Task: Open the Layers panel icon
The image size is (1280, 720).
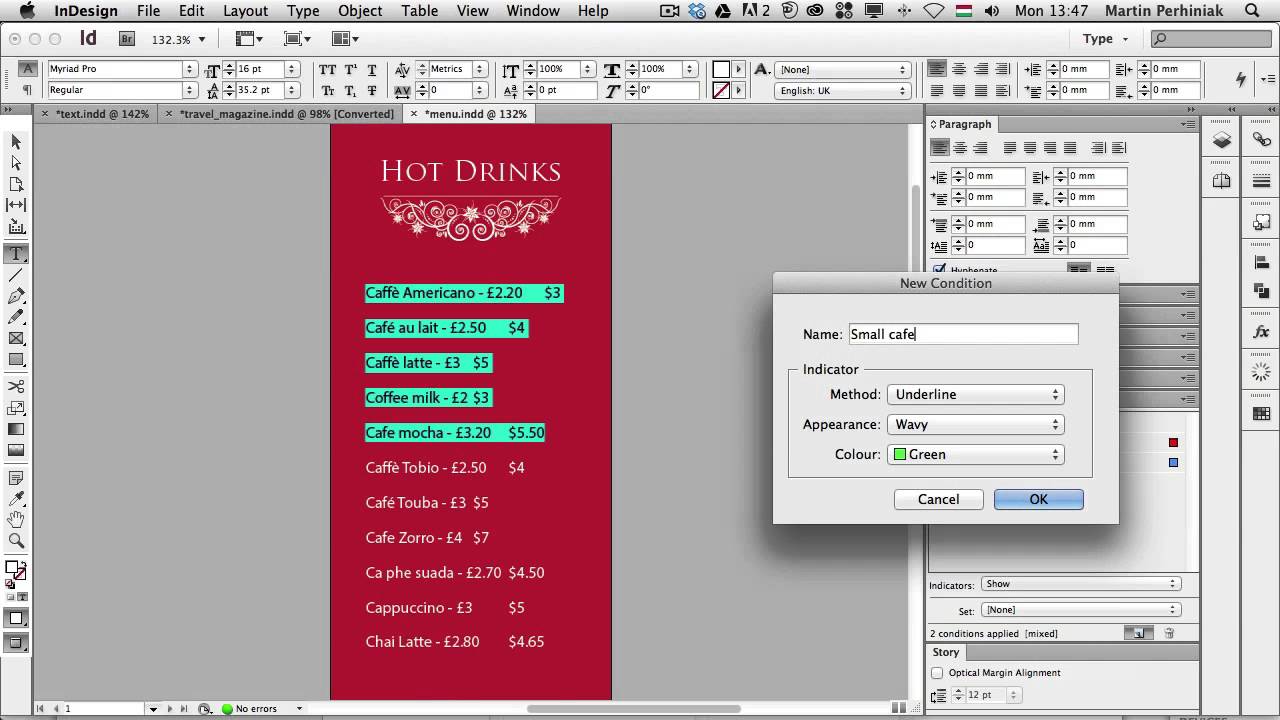Action: [1222, 141]
